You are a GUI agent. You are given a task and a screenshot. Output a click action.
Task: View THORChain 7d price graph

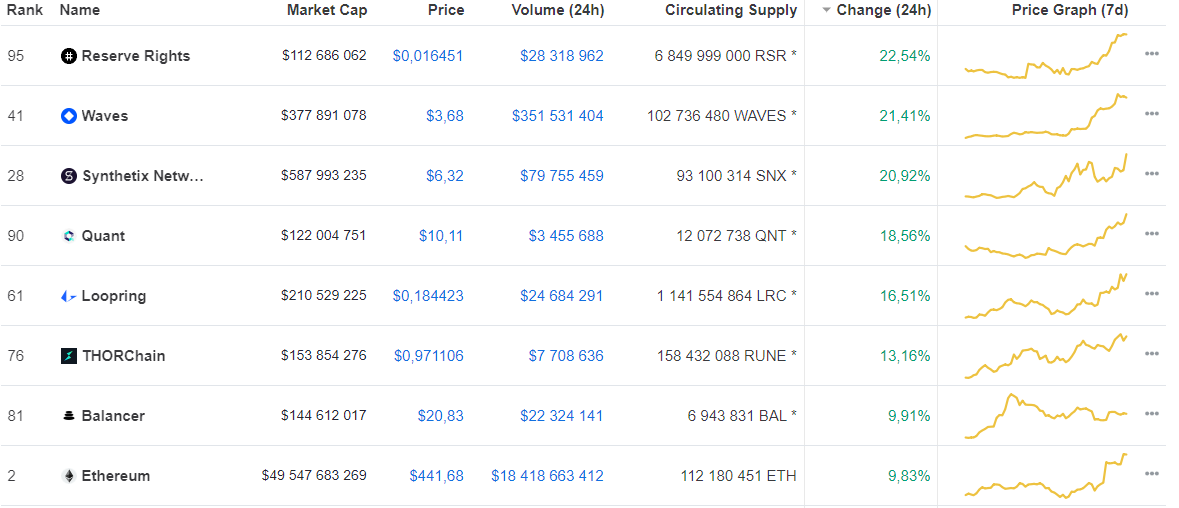[x=1046, y=356]
